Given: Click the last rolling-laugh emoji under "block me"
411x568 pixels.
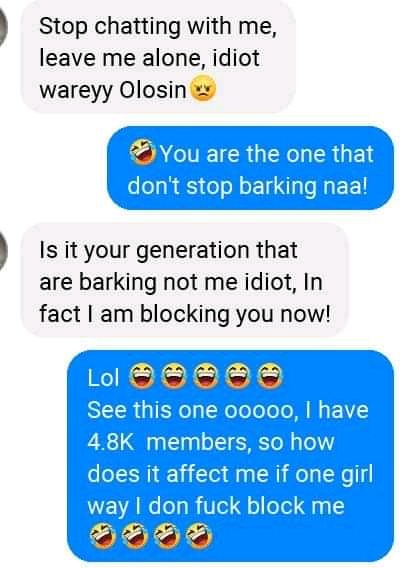Looking at the screenshot, I should click(199, 535).
